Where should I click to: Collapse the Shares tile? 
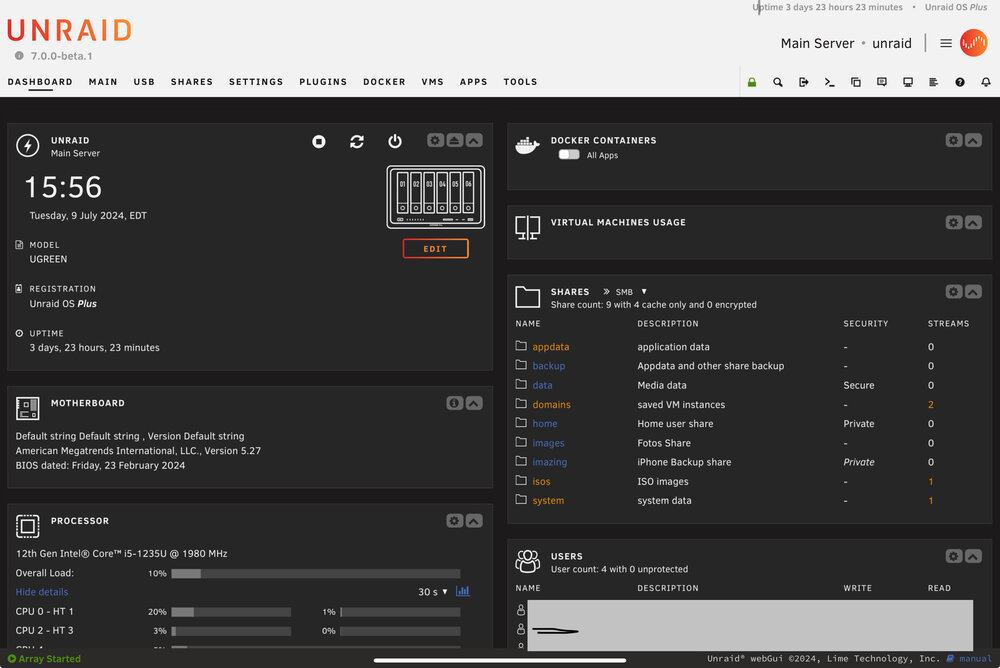974,292
